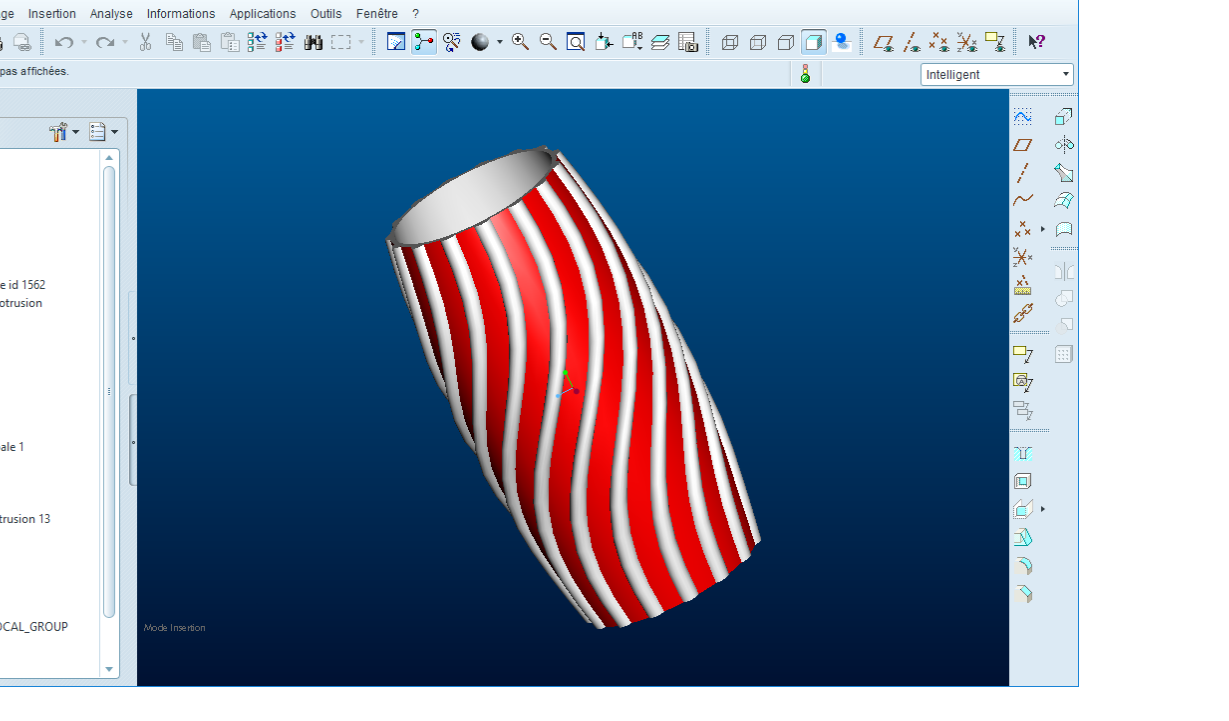This screenshot has width=1229, height=721.
Task: Toggle datum planes visibility
Action: click(883, 42)
